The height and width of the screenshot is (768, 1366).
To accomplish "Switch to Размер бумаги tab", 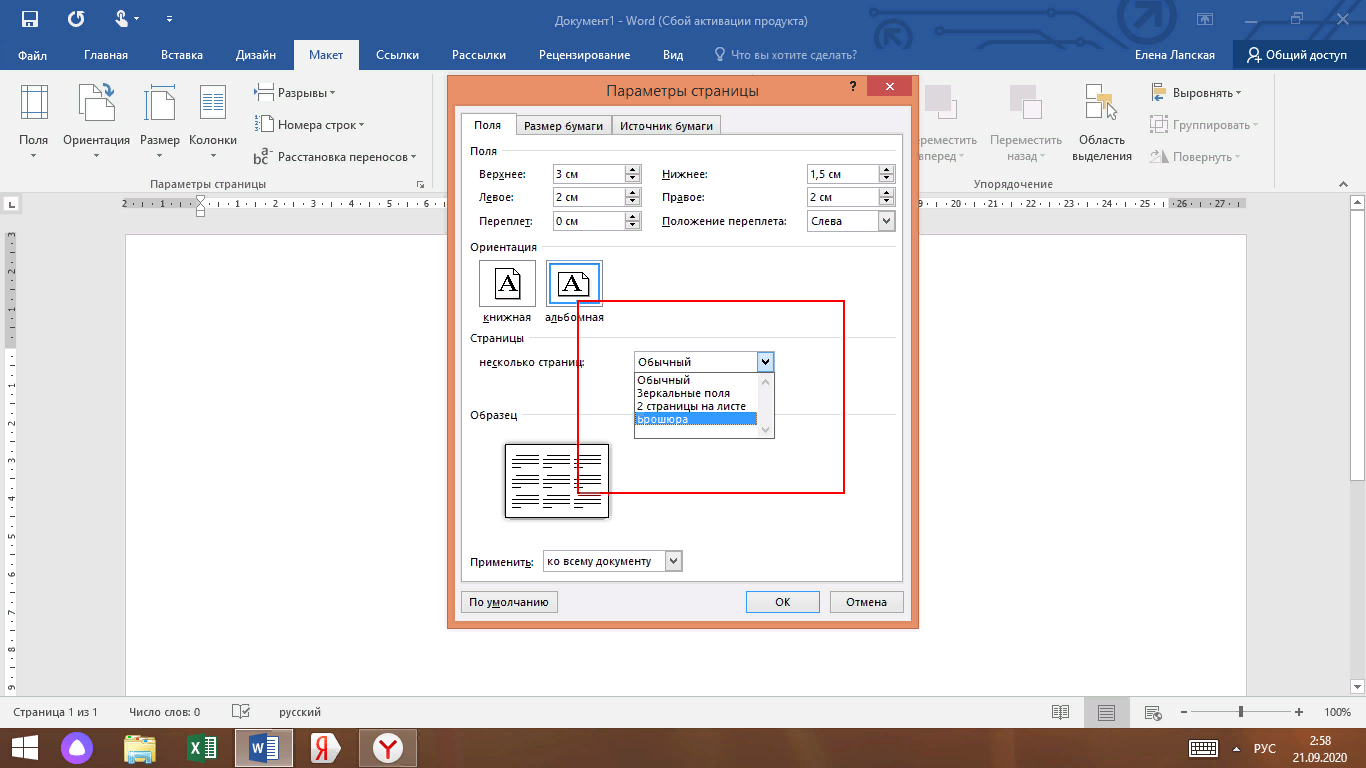I will (563, 126).
